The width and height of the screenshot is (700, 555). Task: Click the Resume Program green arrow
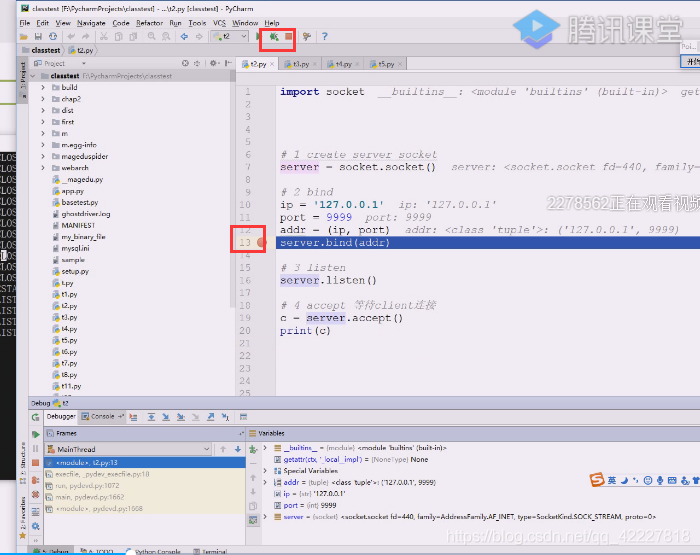35,434
